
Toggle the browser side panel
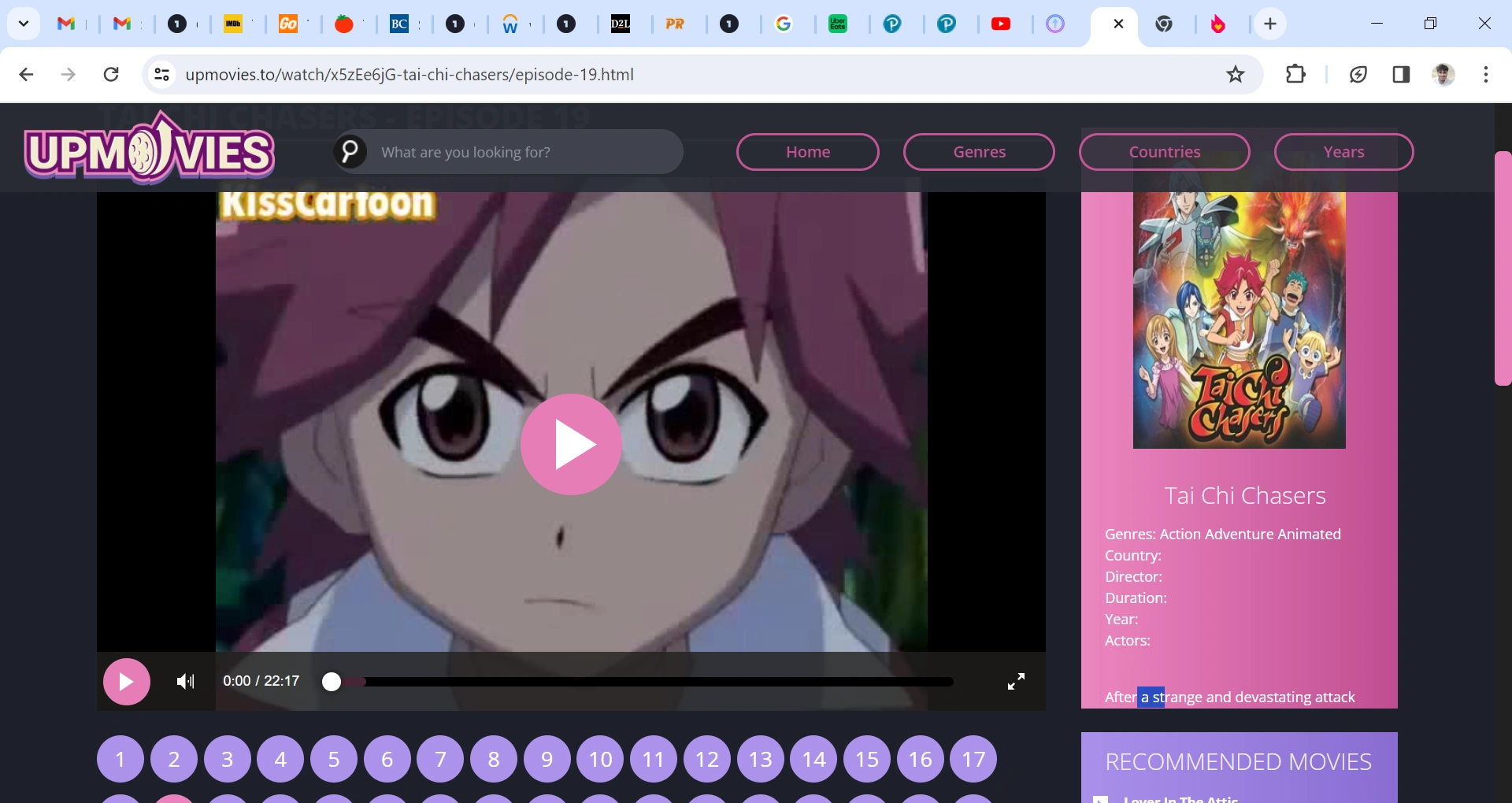pyautogui.click(x=1401, y=74)
